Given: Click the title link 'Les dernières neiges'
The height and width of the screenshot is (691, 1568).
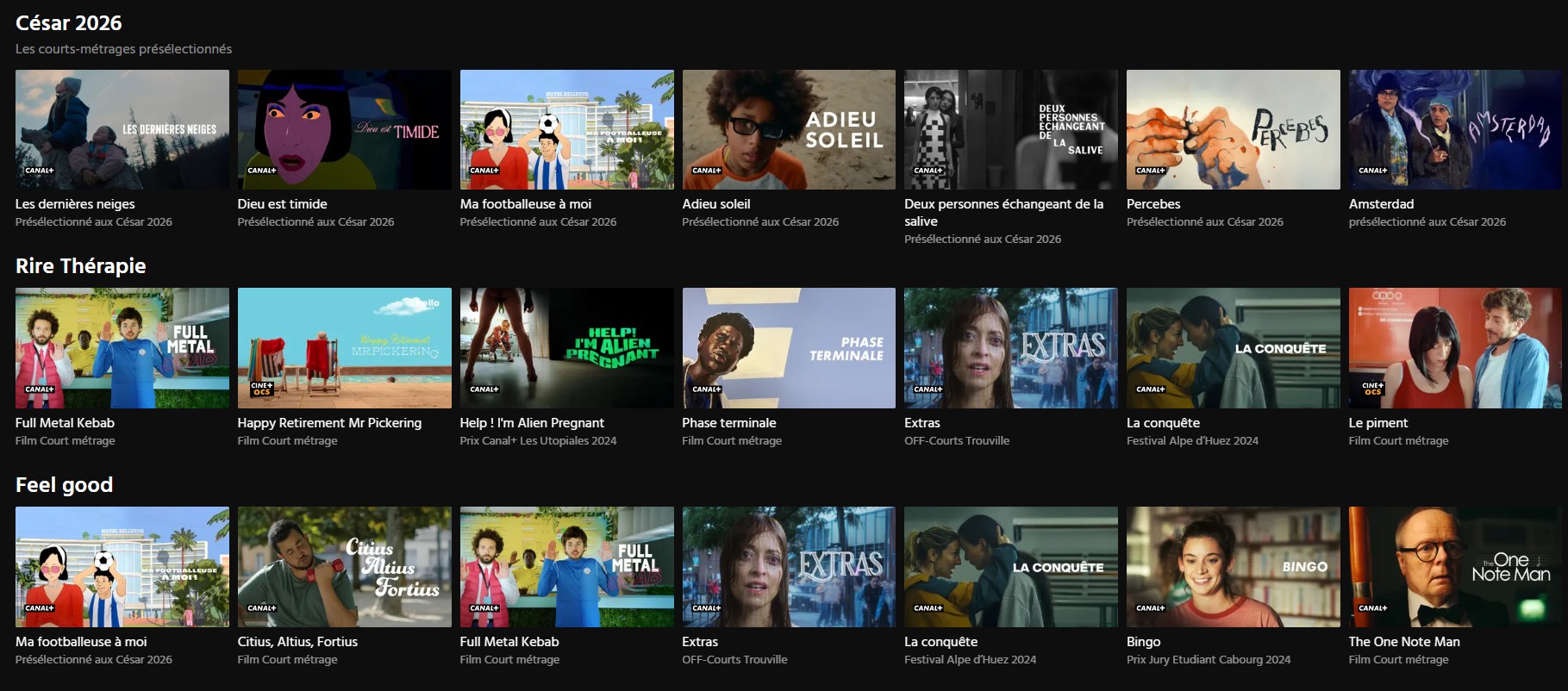Looking at the screenshot, I should [x=75, y=204].
